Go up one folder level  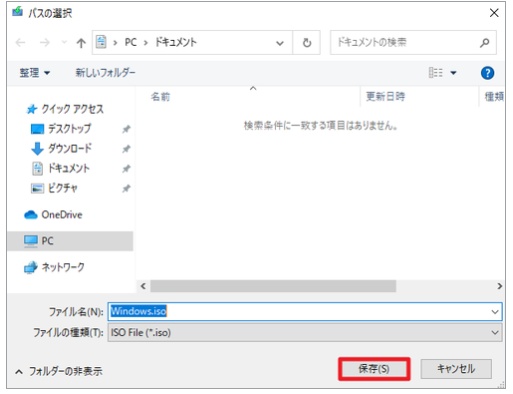[x=81, y=43]
